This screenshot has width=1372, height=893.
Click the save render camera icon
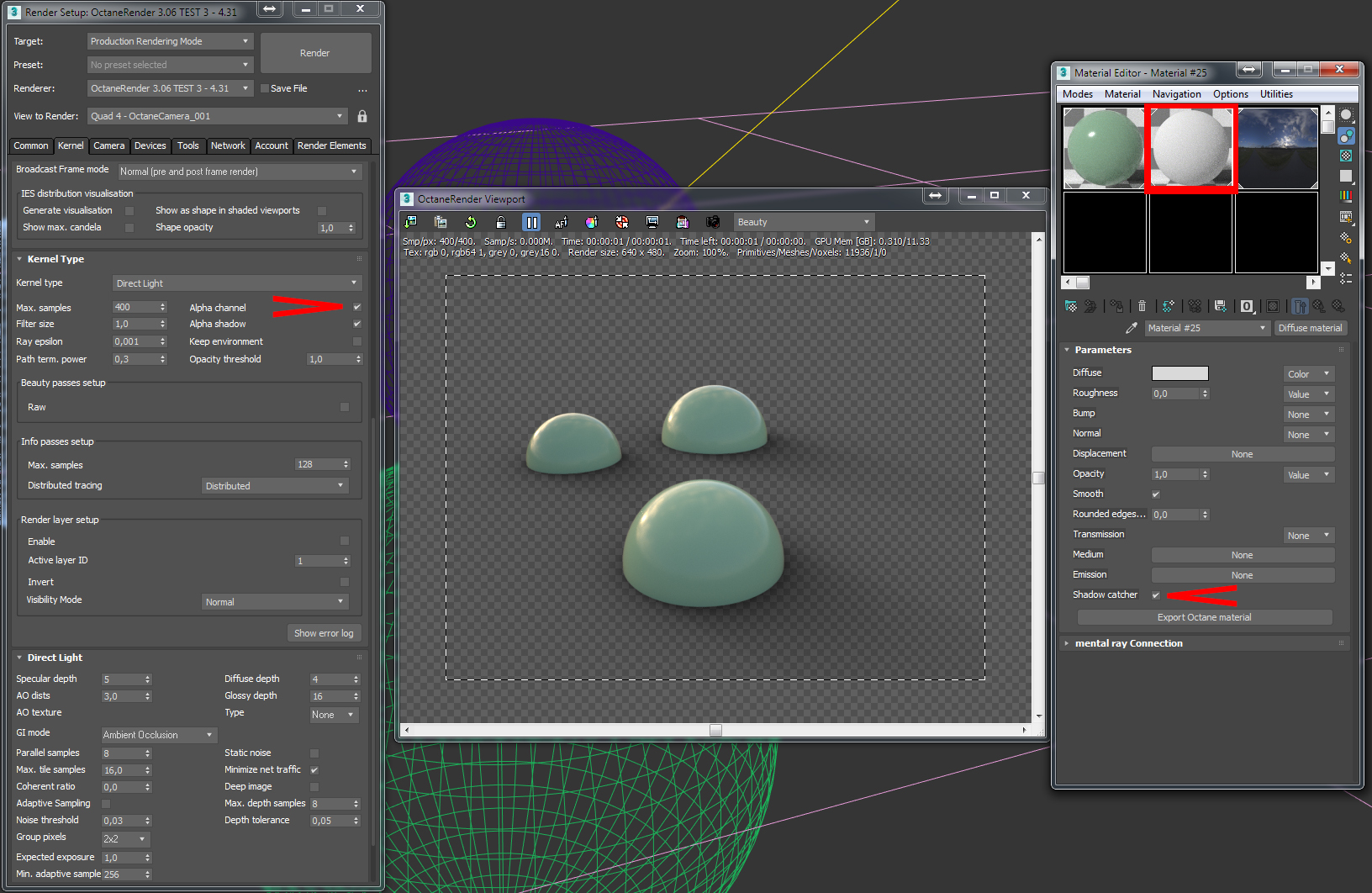coord(713,222)
